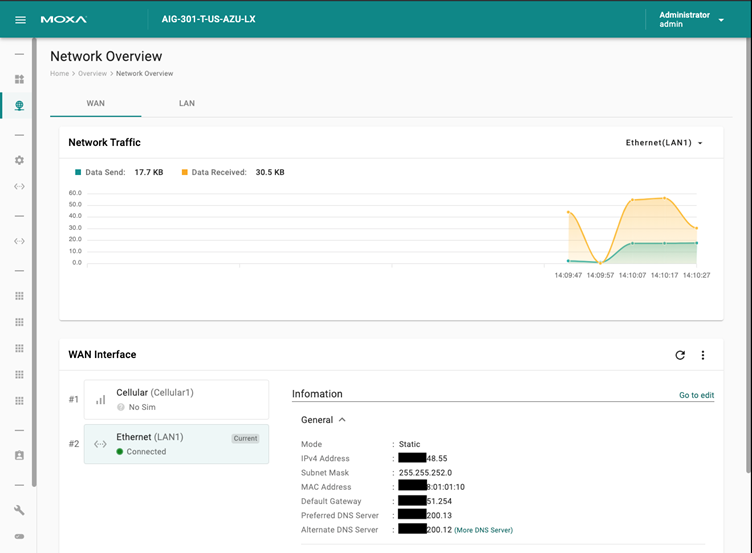The width and height of the screenshot is (752, 553).
Task: Click the AIG-301-T-US-AZU-LX device title
Action: [208, 19]
